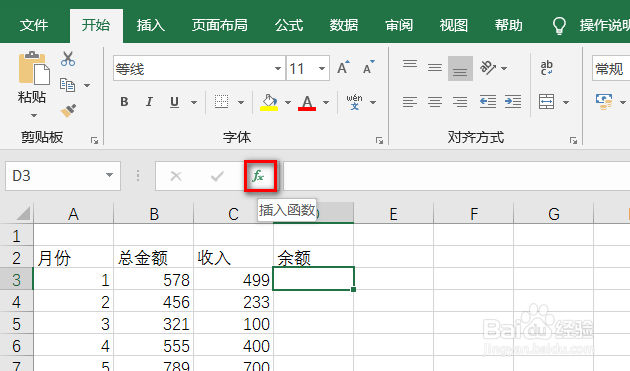This screenshot has width=630, height=371.
Task: Expand the Copy options arrow
Action: click(x=87, y=85)
